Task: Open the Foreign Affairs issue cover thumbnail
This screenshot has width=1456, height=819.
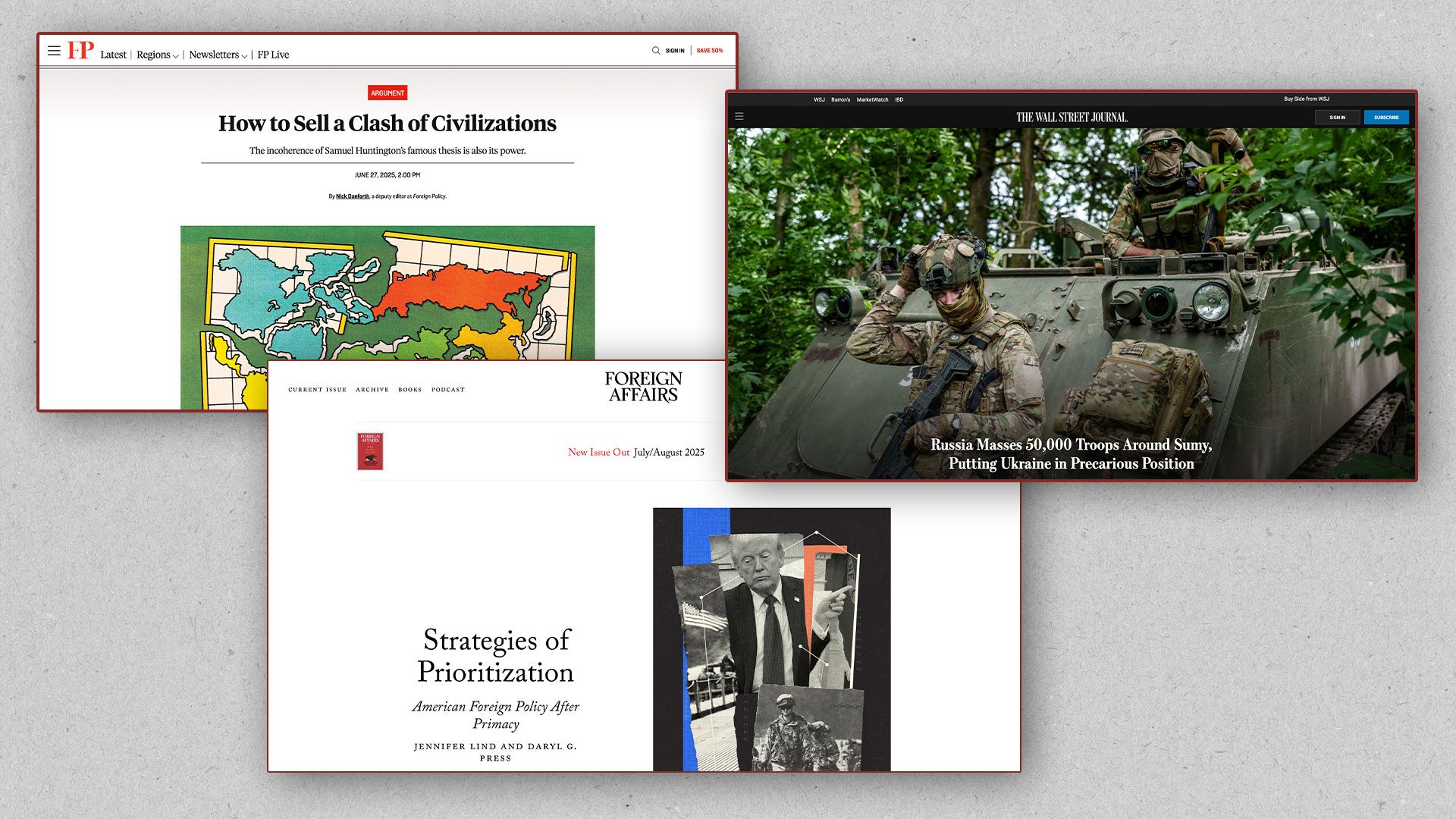Action: pos(370,451)
